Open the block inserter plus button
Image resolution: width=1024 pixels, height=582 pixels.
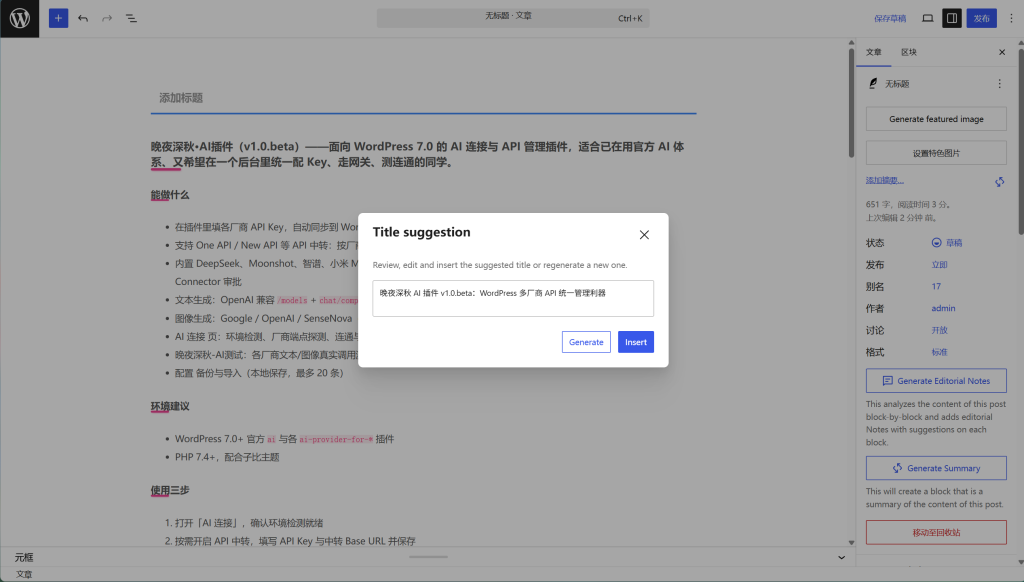[58, 18]
